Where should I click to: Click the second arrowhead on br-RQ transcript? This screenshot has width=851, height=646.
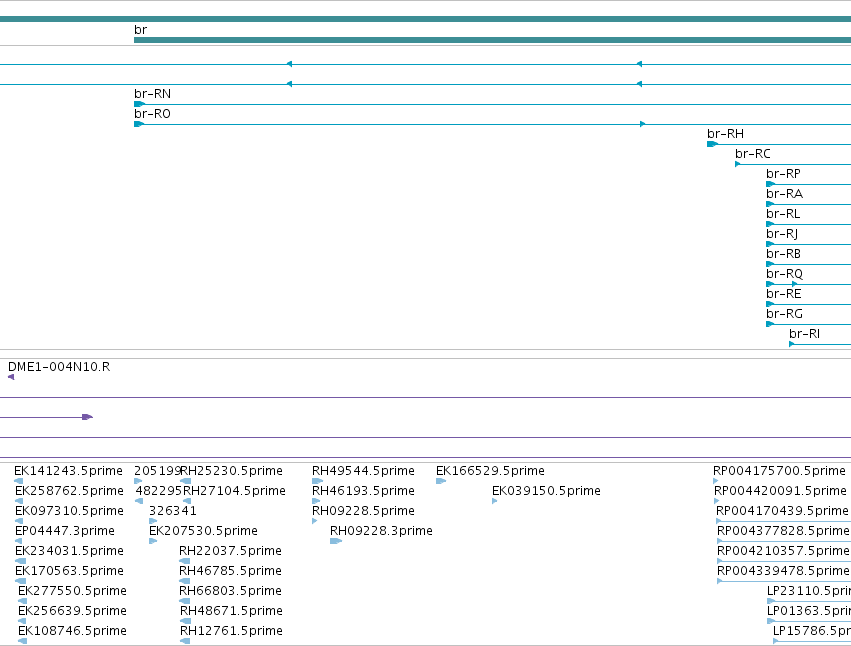pyautogui.click(x=795, y=284)
